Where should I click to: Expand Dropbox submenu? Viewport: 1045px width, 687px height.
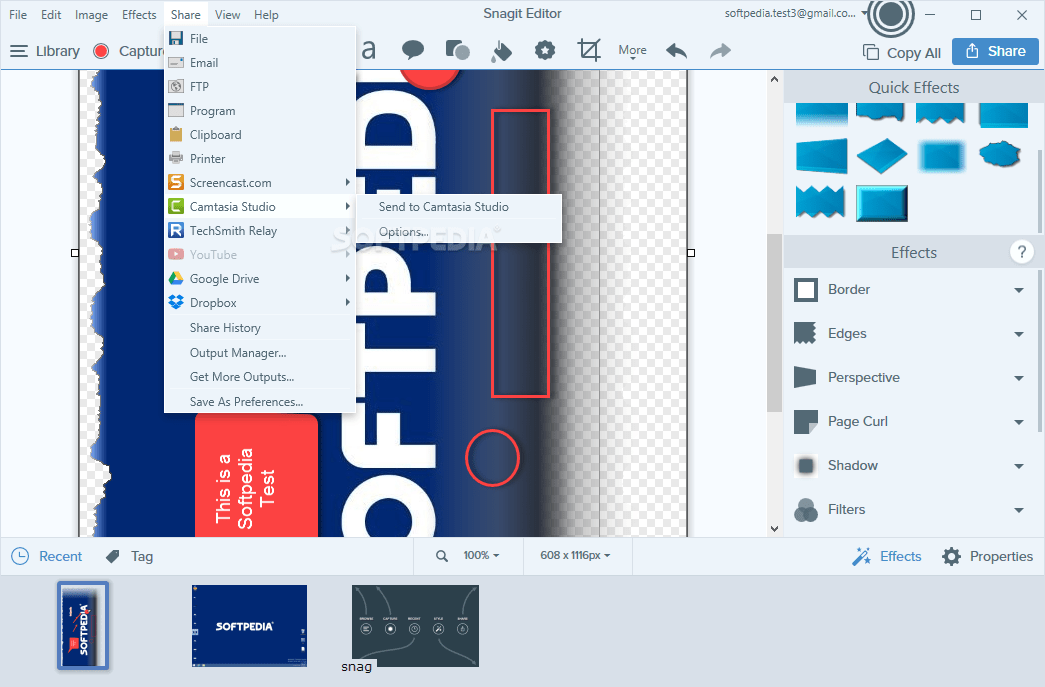tap(260, 303)
